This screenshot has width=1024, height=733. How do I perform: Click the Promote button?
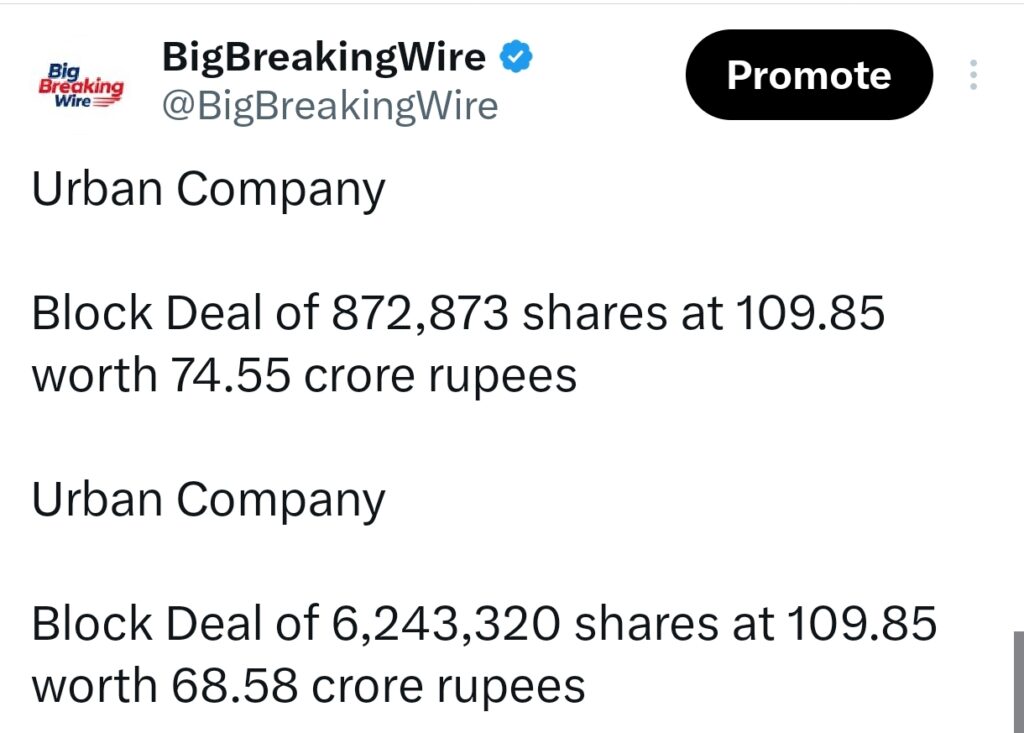[808, 74]
